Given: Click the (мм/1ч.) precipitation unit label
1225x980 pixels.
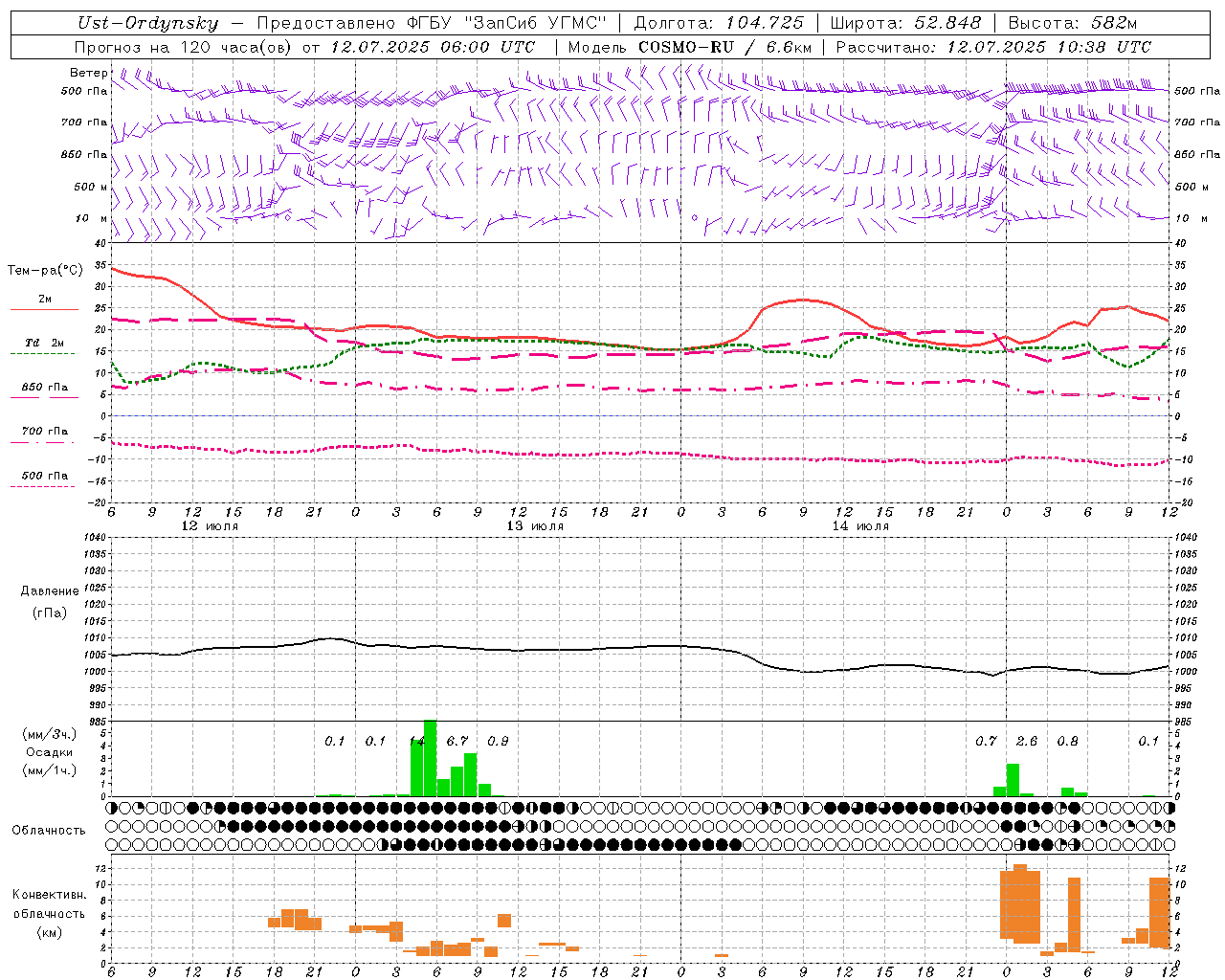Looking at the screenshot, I should click(x=50, y=770).
